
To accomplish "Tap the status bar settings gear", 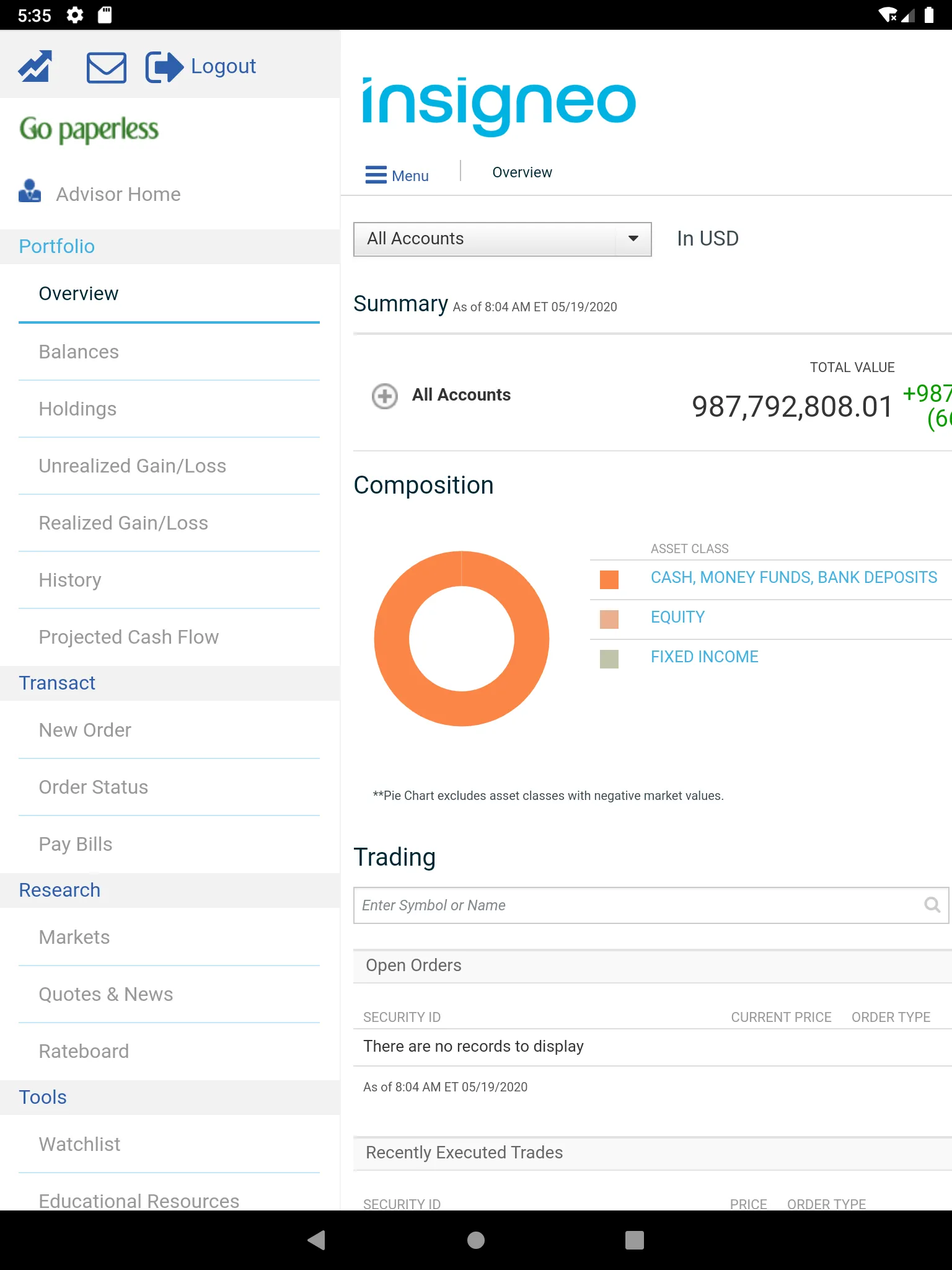I will (74, 15).
